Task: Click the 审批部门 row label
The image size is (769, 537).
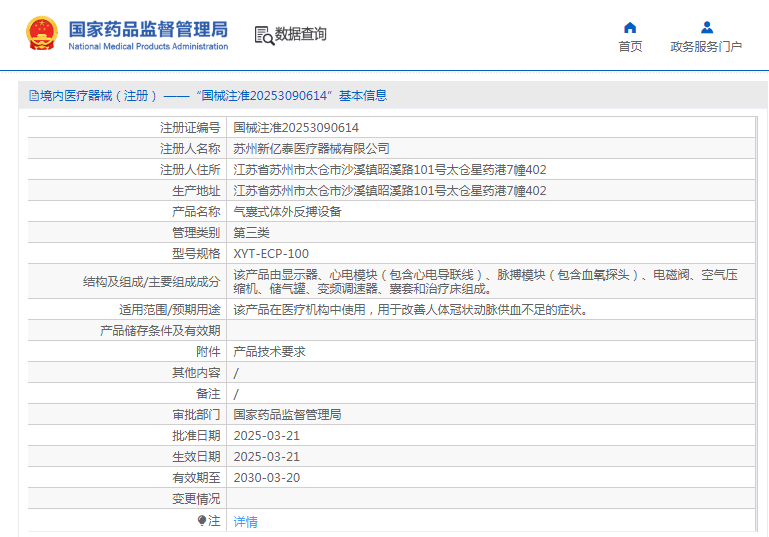Action: [x=196, y=415]
